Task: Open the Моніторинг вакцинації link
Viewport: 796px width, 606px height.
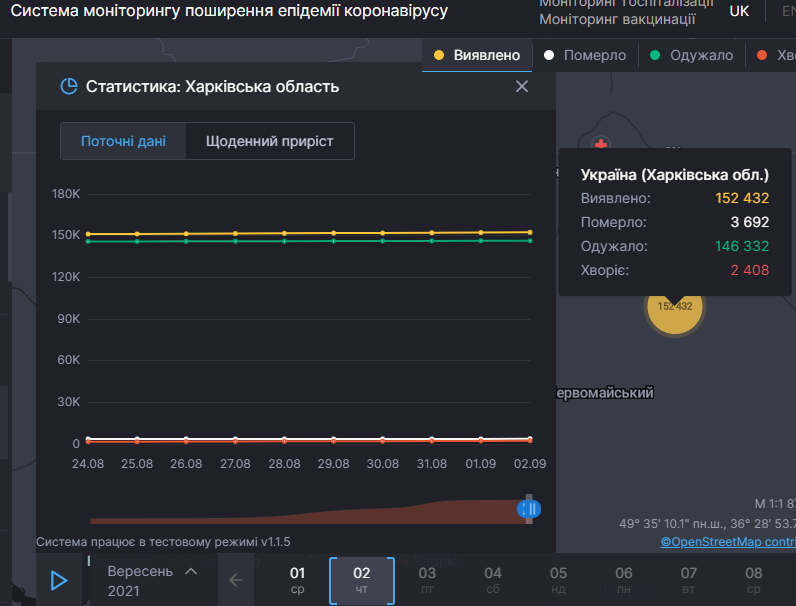Action: click(x=617, y=20)
